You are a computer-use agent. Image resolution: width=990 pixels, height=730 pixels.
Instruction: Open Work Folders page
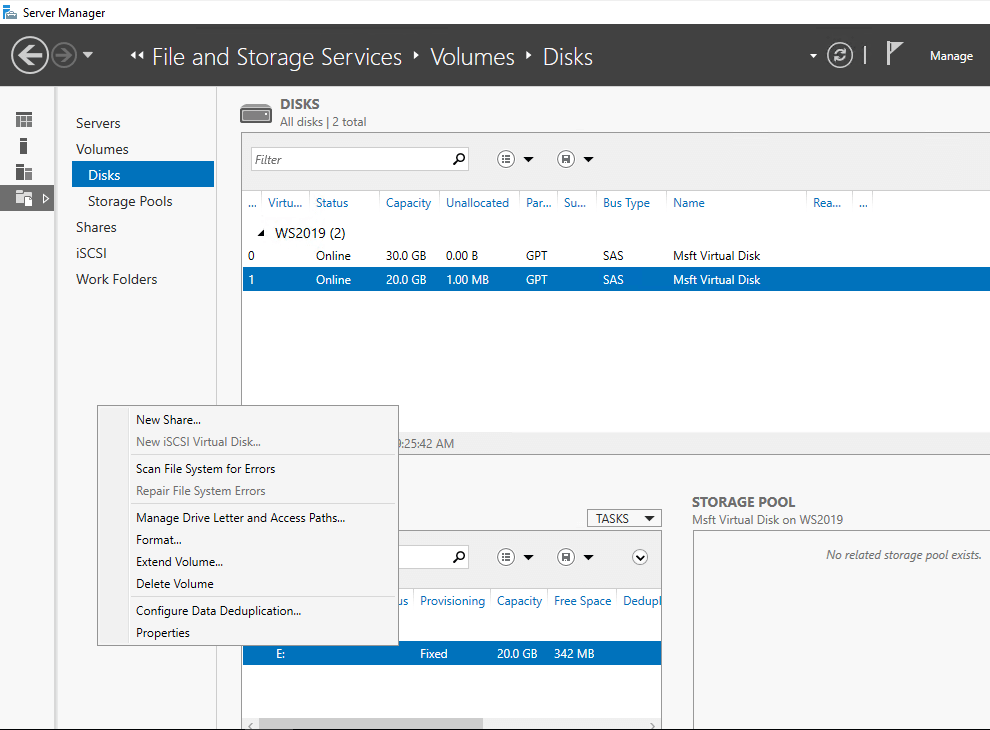point(116,279)
